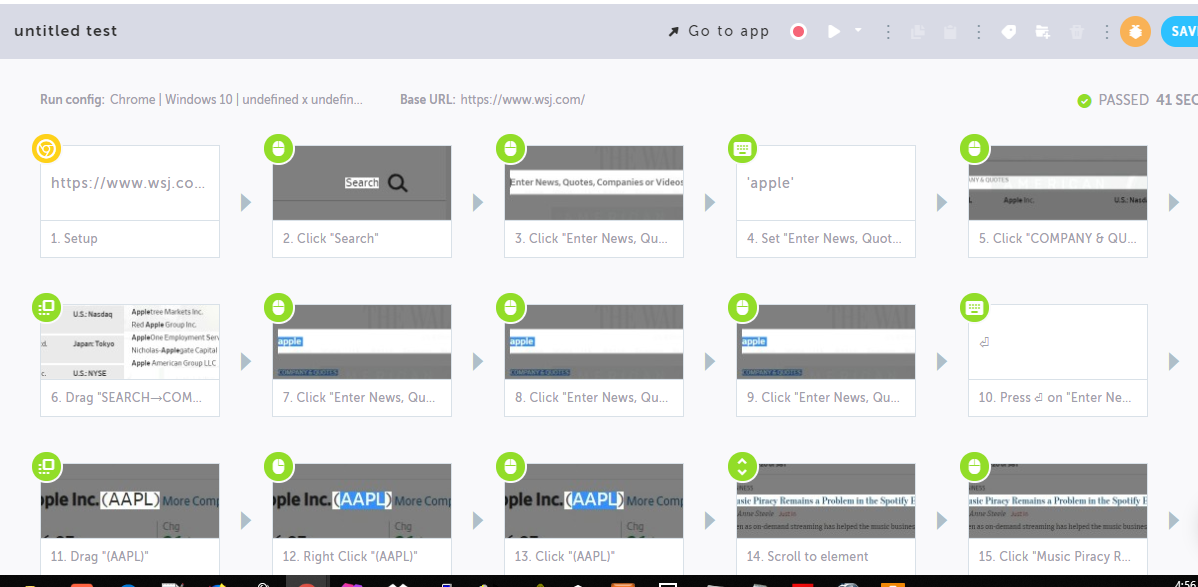
Task: Run the test with the Play button
Action: point(834,31)
